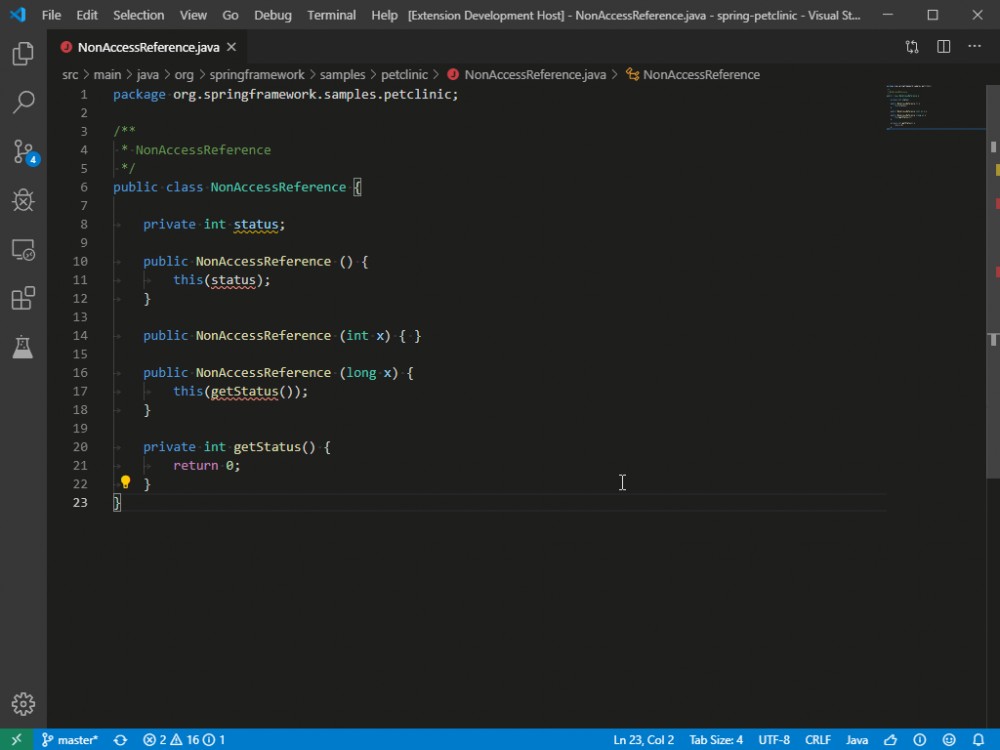Open the Explorer view in the activity bar
This screenshot has width=1000, height=750.
coord(24,55)
